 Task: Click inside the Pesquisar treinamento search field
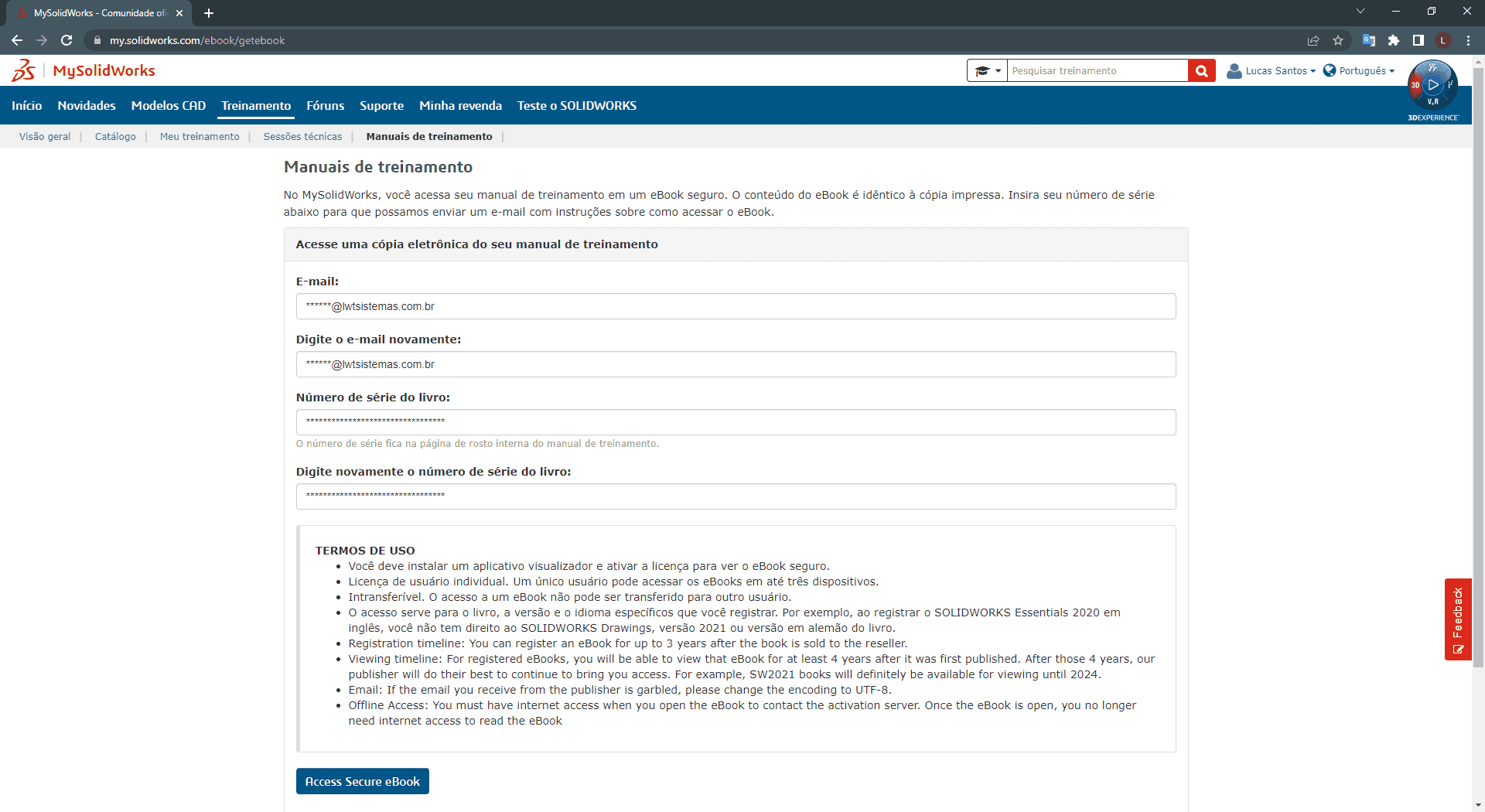click(x=1097, y=70)
